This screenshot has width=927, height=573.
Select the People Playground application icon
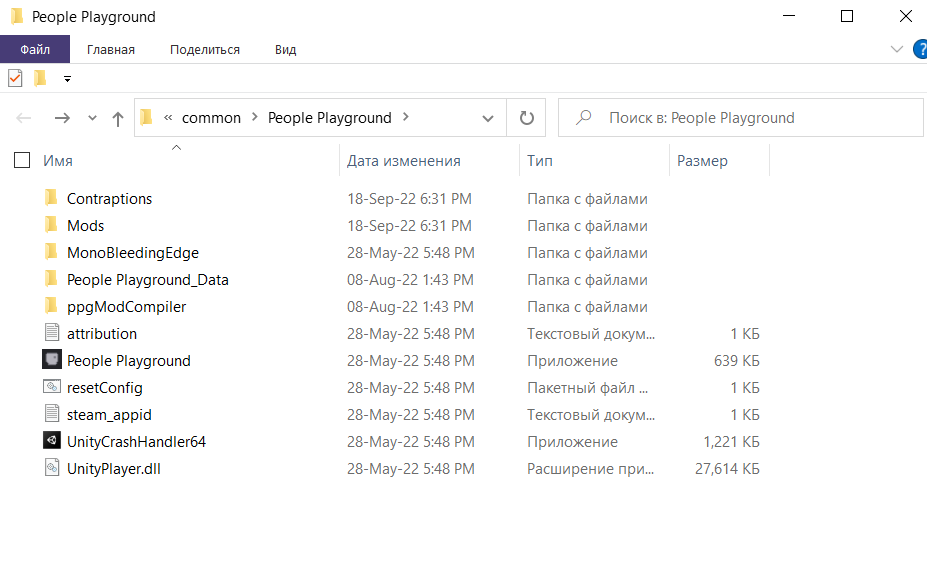pos(52,360)
